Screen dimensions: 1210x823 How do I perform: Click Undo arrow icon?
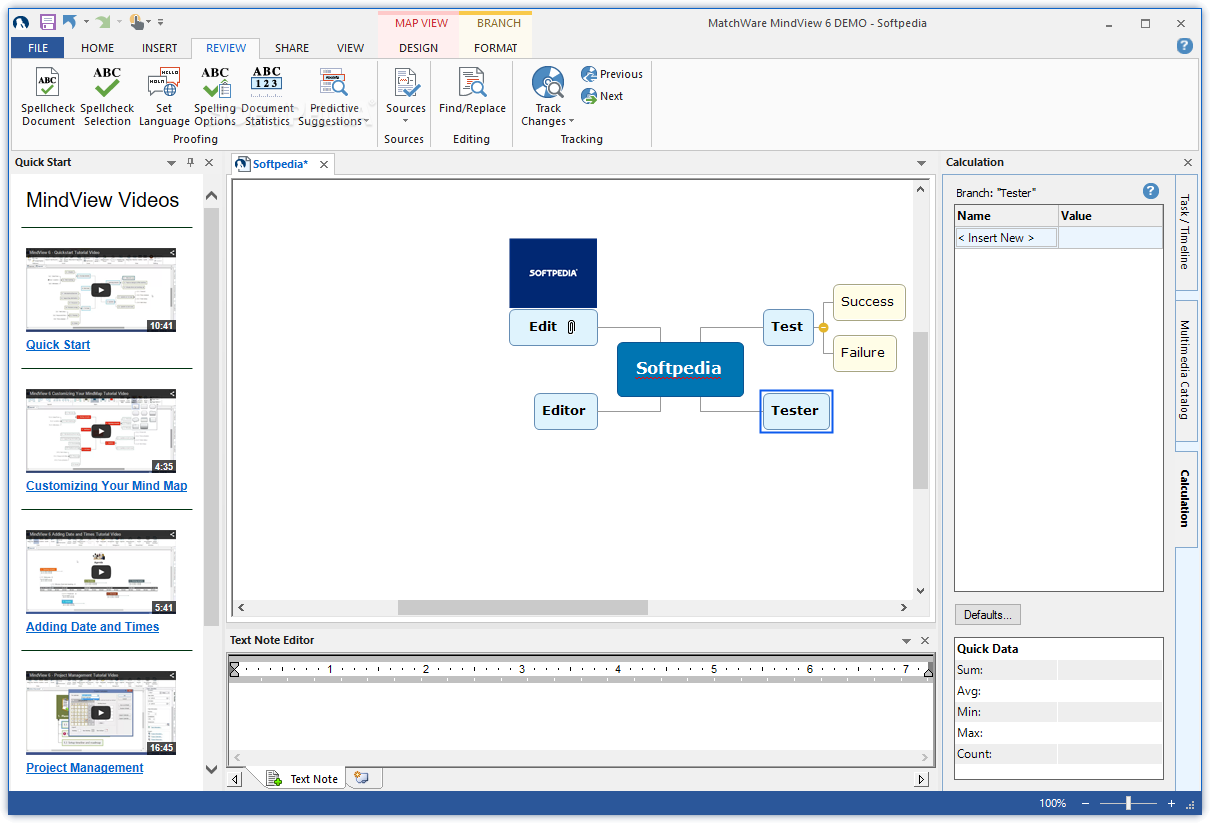click(x=69, y=21)
